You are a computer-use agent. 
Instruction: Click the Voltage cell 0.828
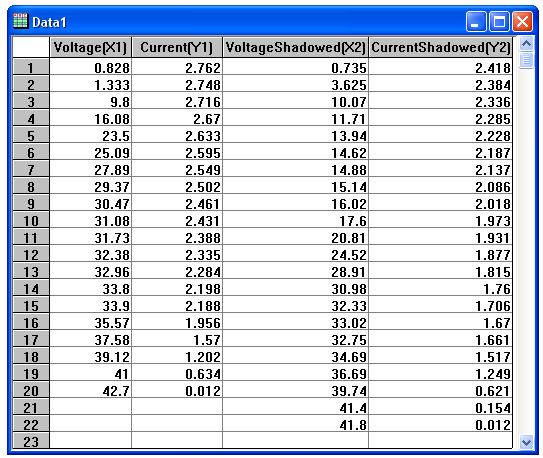[90, 67]
